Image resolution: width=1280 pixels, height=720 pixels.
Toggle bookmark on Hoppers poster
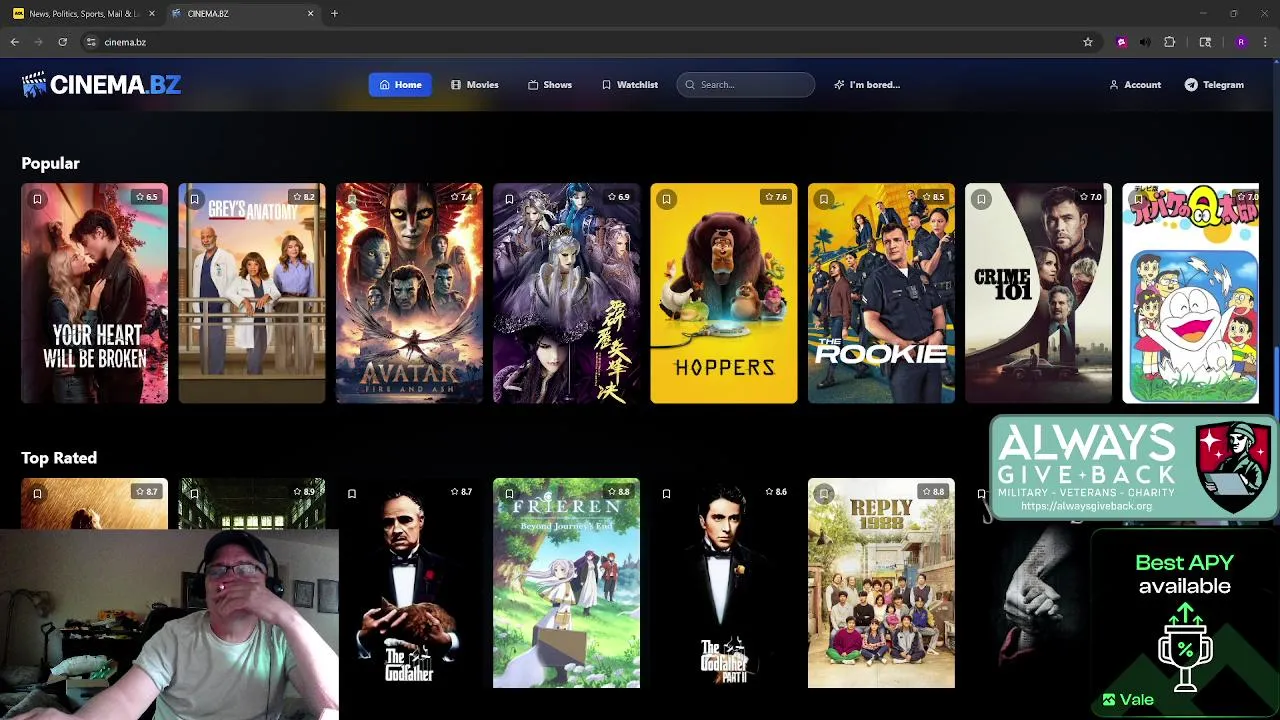coord(666,199)
